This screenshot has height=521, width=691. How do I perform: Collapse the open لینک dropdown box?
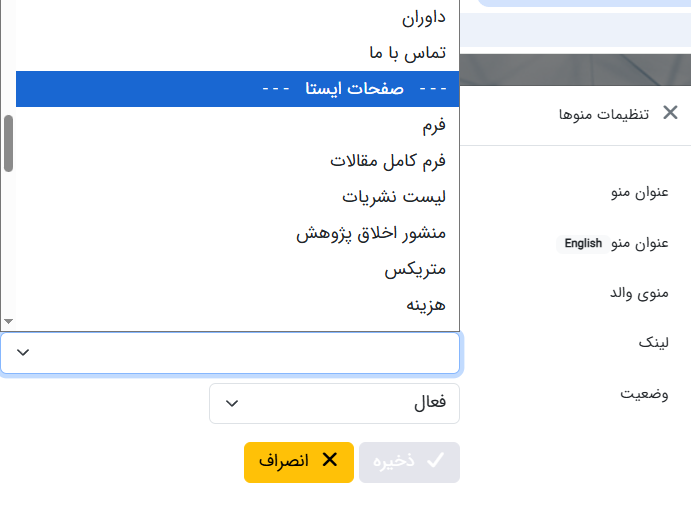[230, 353]
